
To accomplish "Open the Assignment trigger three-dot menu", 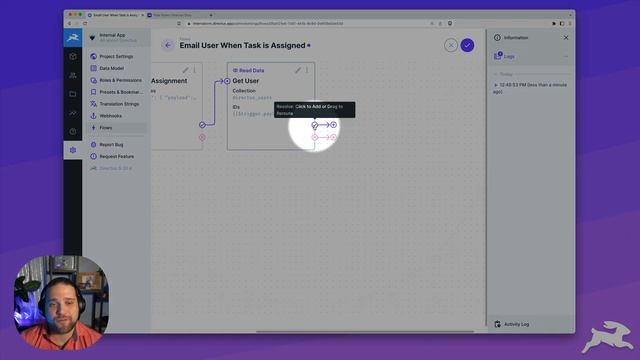I will click(x=195, y=70).
